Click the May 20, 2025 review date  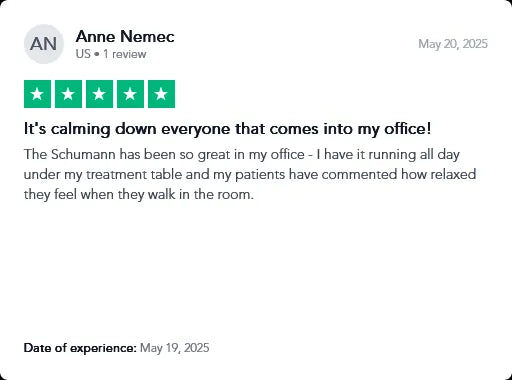coord(453,44)
